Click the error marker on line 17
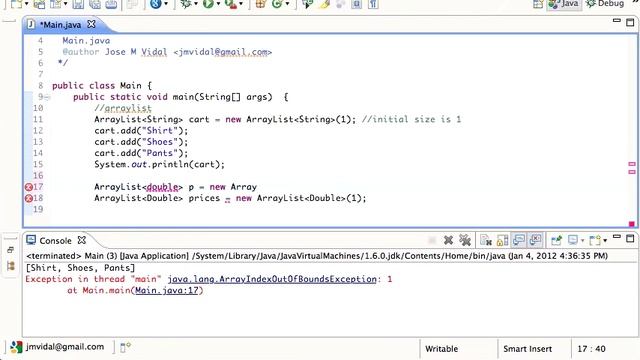The image size is (640, 360). tap(29, 187)
